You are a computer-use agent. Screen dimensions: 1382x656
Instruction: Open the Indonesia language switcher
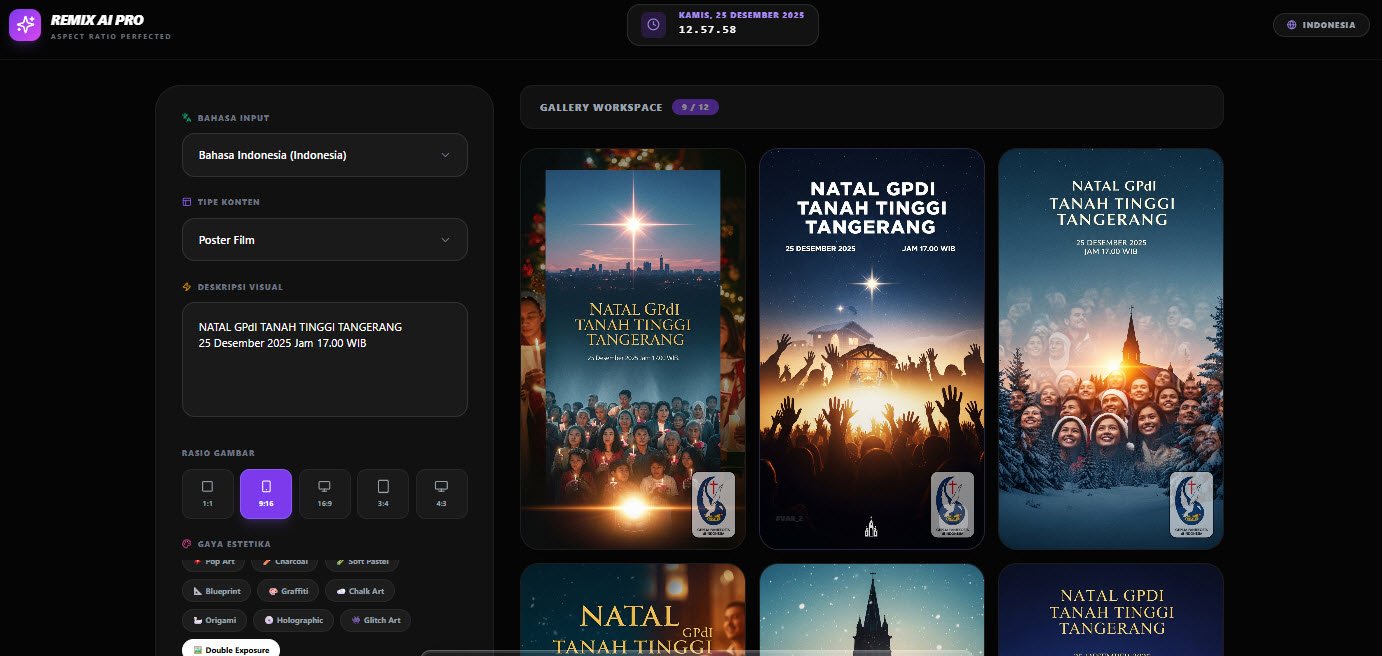point(1321,25)
